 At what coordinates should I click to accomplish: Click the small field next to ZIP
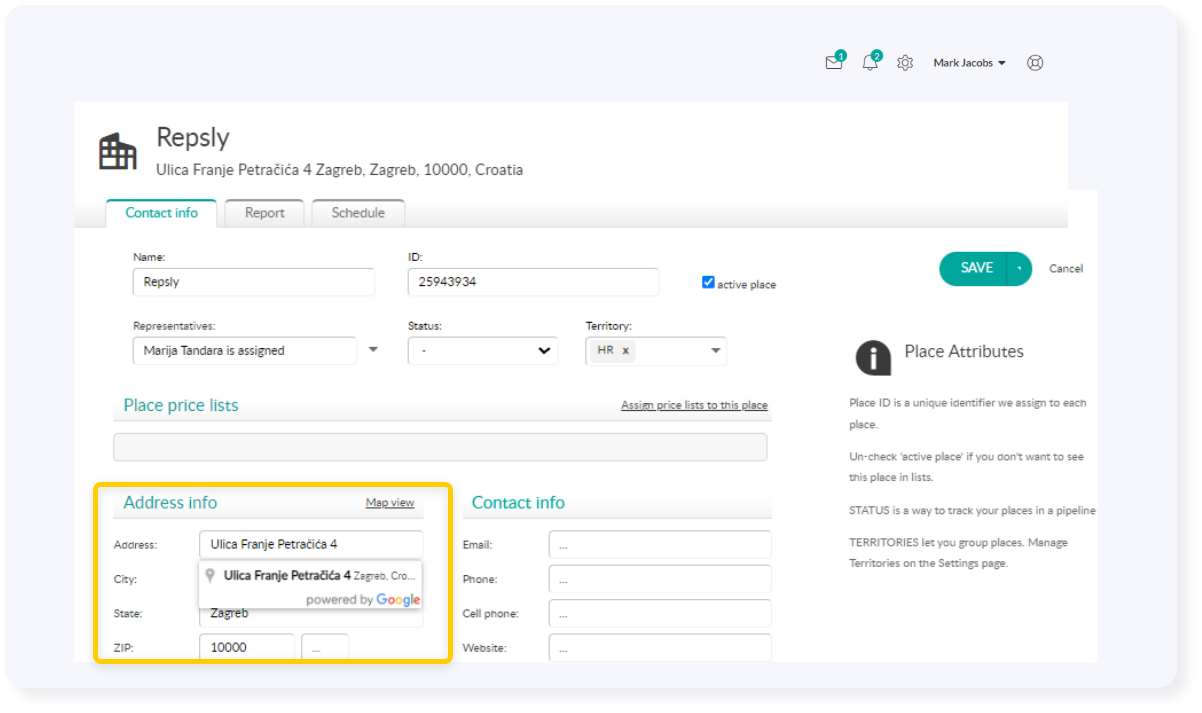click(x=325, y=647)
